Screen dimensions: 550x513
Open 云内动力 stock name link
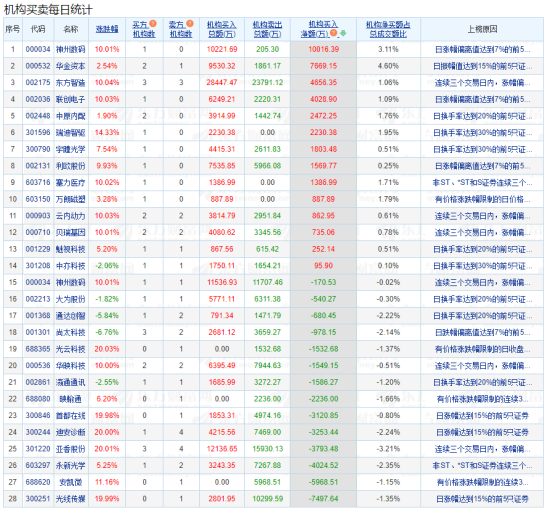coord(71,216)
